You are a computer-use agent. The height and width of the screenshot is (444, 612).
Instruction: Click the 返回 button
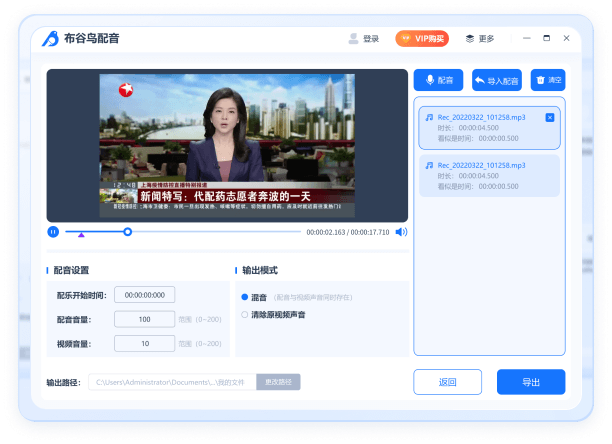[x=447, y=382]
